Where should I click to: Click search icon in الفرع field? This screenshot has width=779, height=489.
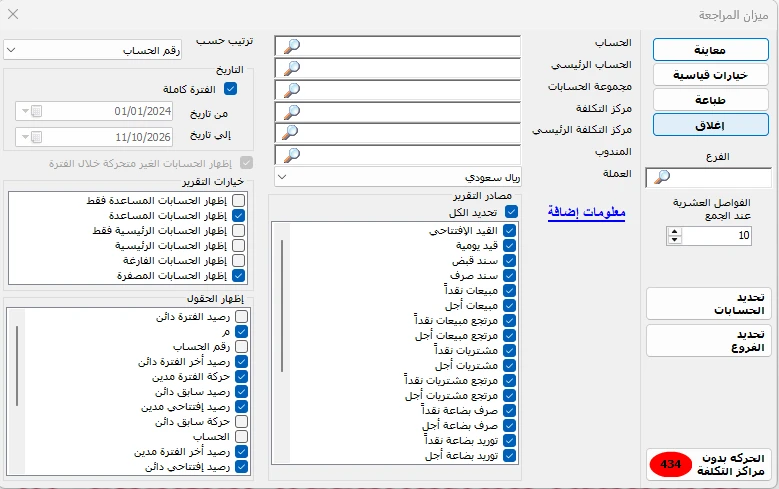click(662, 177)
